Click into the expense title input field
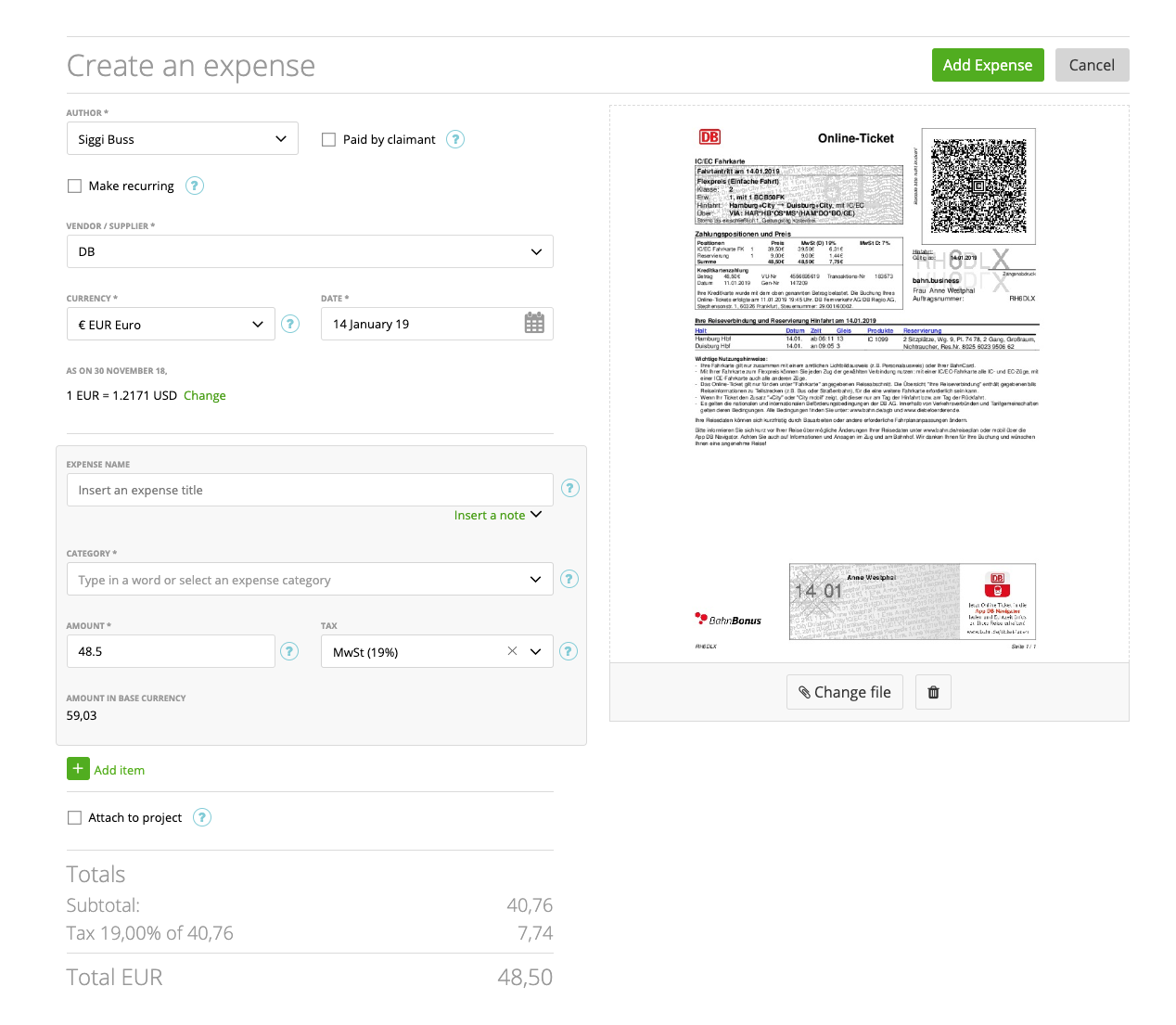The width and height of the screenshot is (1176, 1025). pyautogui.click(x=310, y=490)
